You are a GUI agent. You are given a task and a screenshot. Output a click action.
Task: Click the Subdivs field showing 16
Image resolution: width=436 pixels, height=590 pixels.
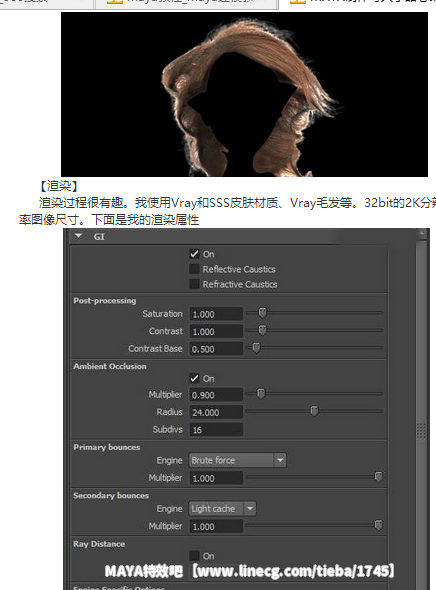[x=216, y=430]
